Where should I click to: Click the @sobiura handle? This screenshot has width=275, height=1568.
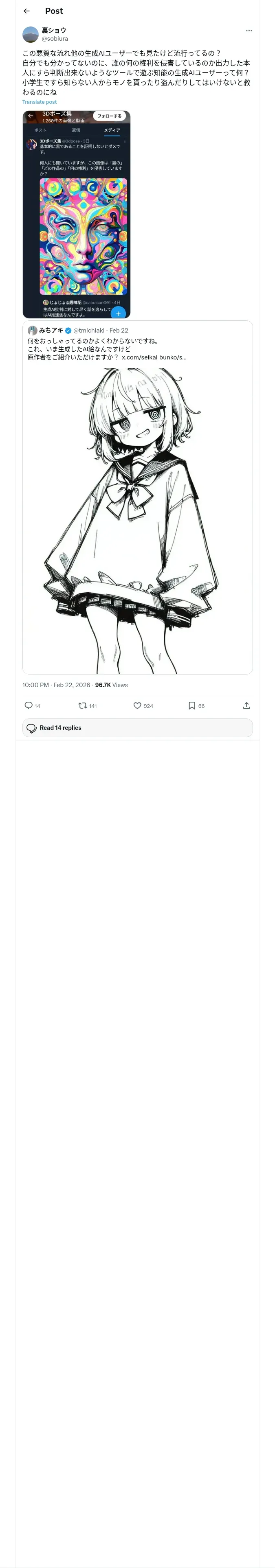point(55,38)
